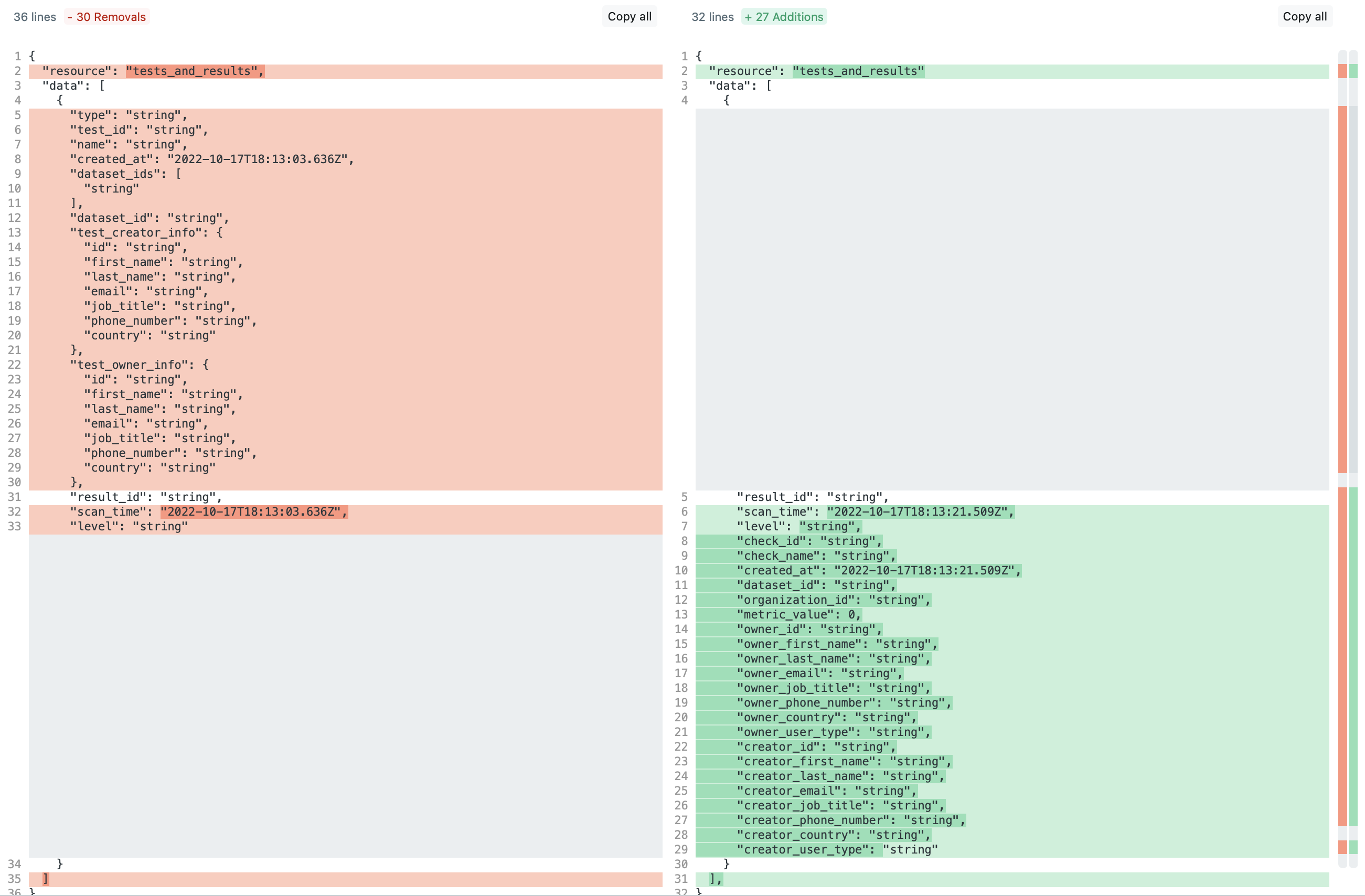This screenshot has height=896, width=1365.
Task: Click the "owner_user_type": "string" line
Action: pyautogui.click(x=834, y=732)
